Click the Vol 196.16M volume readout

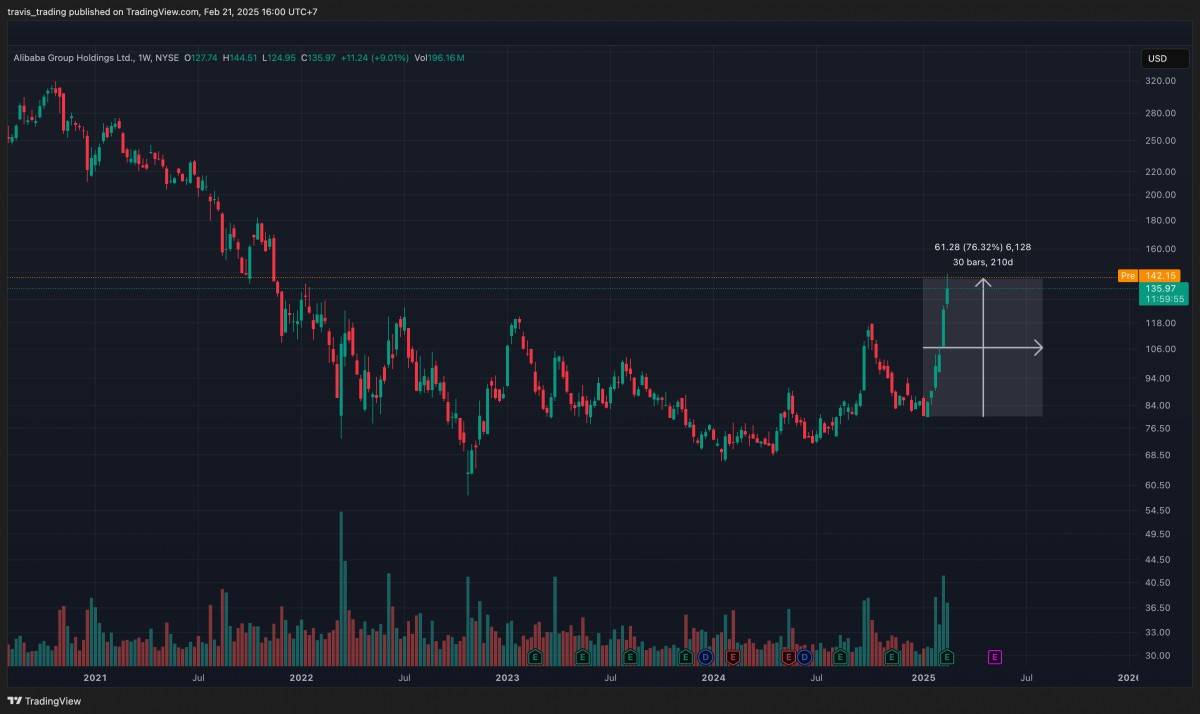pyautogui.click(x=441, y=58)
